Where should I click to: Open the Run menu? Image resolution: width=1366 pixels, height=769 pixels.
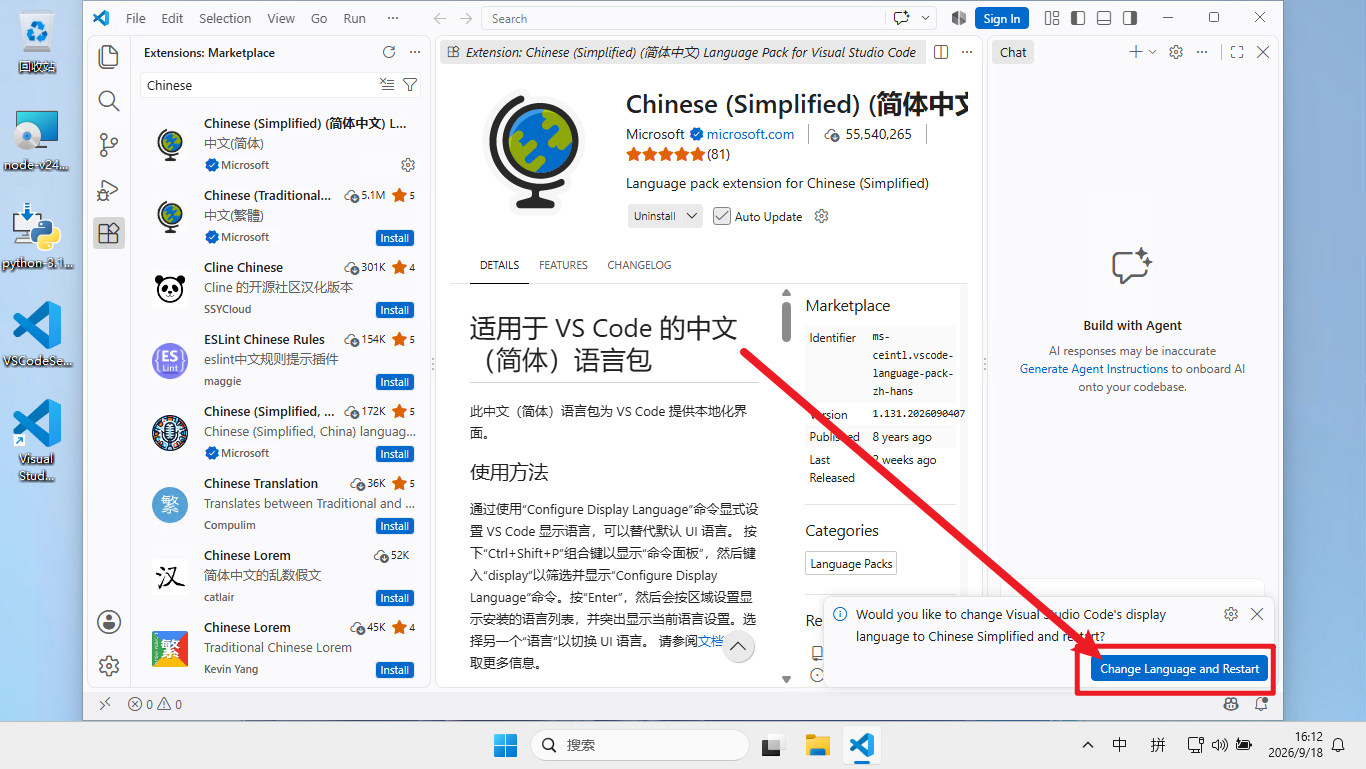354,18
